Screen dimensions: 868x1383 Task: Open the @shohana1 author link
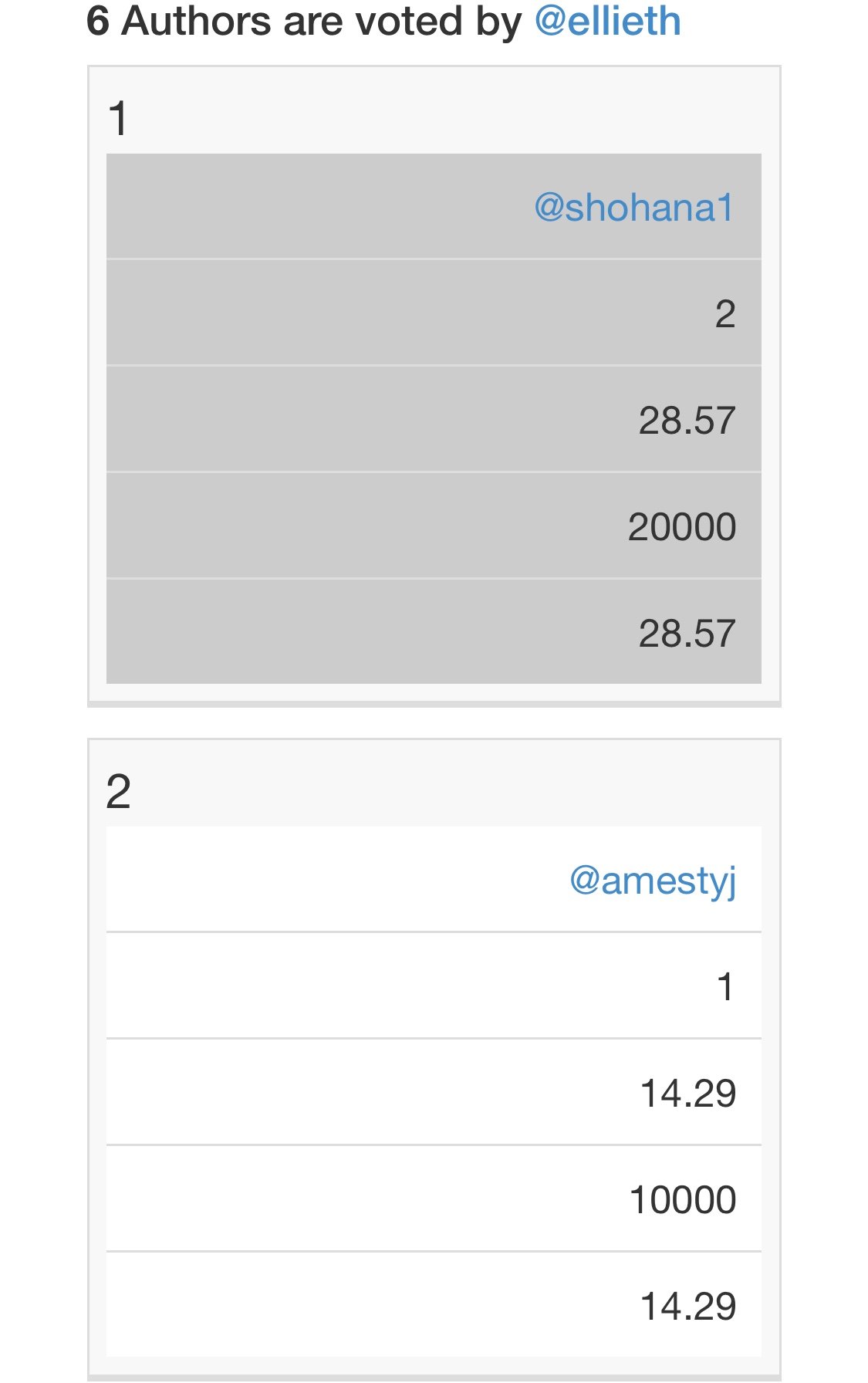[x=634, y=208]
